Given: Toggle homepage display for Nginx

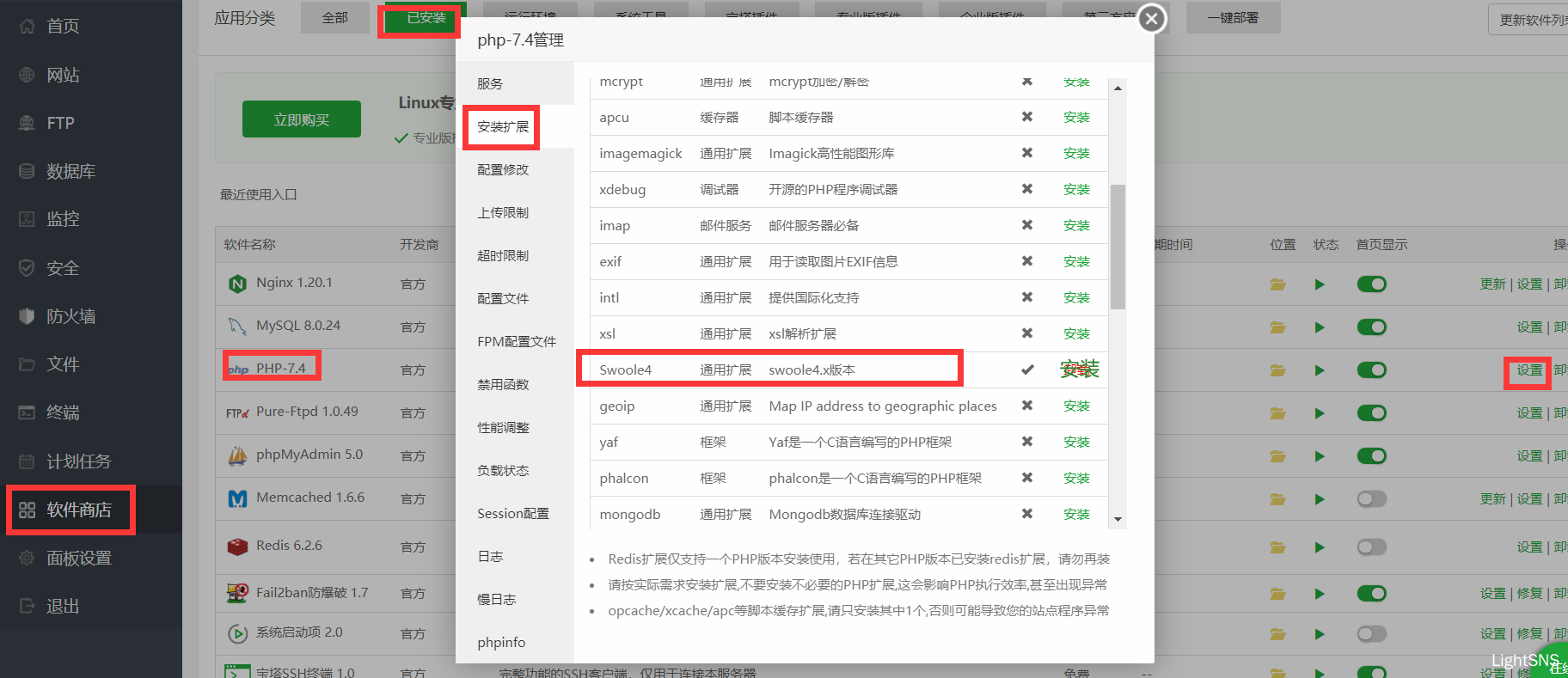Looking at the screenshot, I should (1371, 284).
